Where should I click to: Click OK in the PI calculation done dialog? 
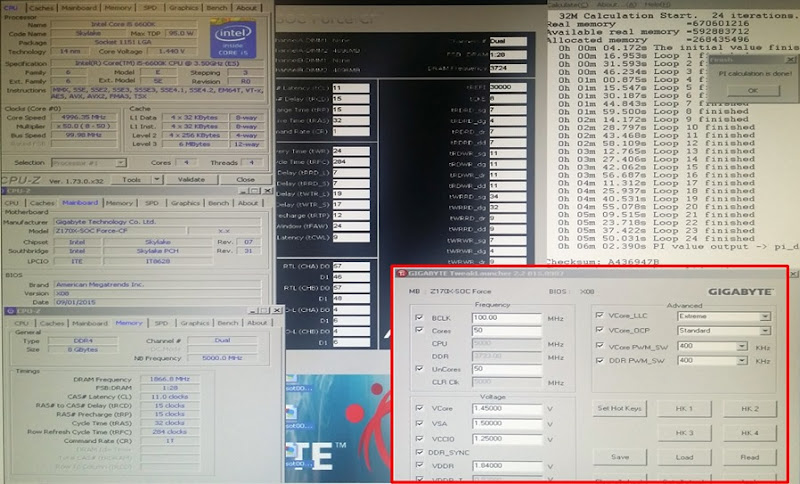753,90
